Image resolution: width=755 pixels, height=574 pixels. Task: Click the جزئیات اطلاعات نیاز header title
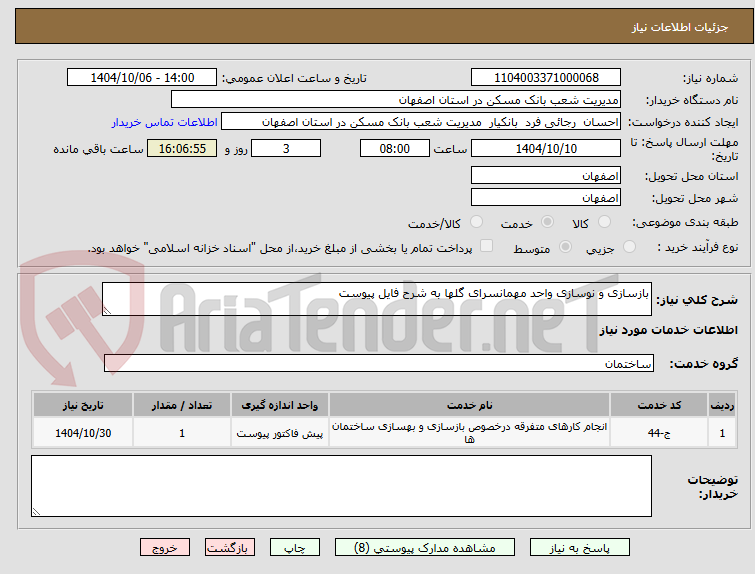[680, 27]
